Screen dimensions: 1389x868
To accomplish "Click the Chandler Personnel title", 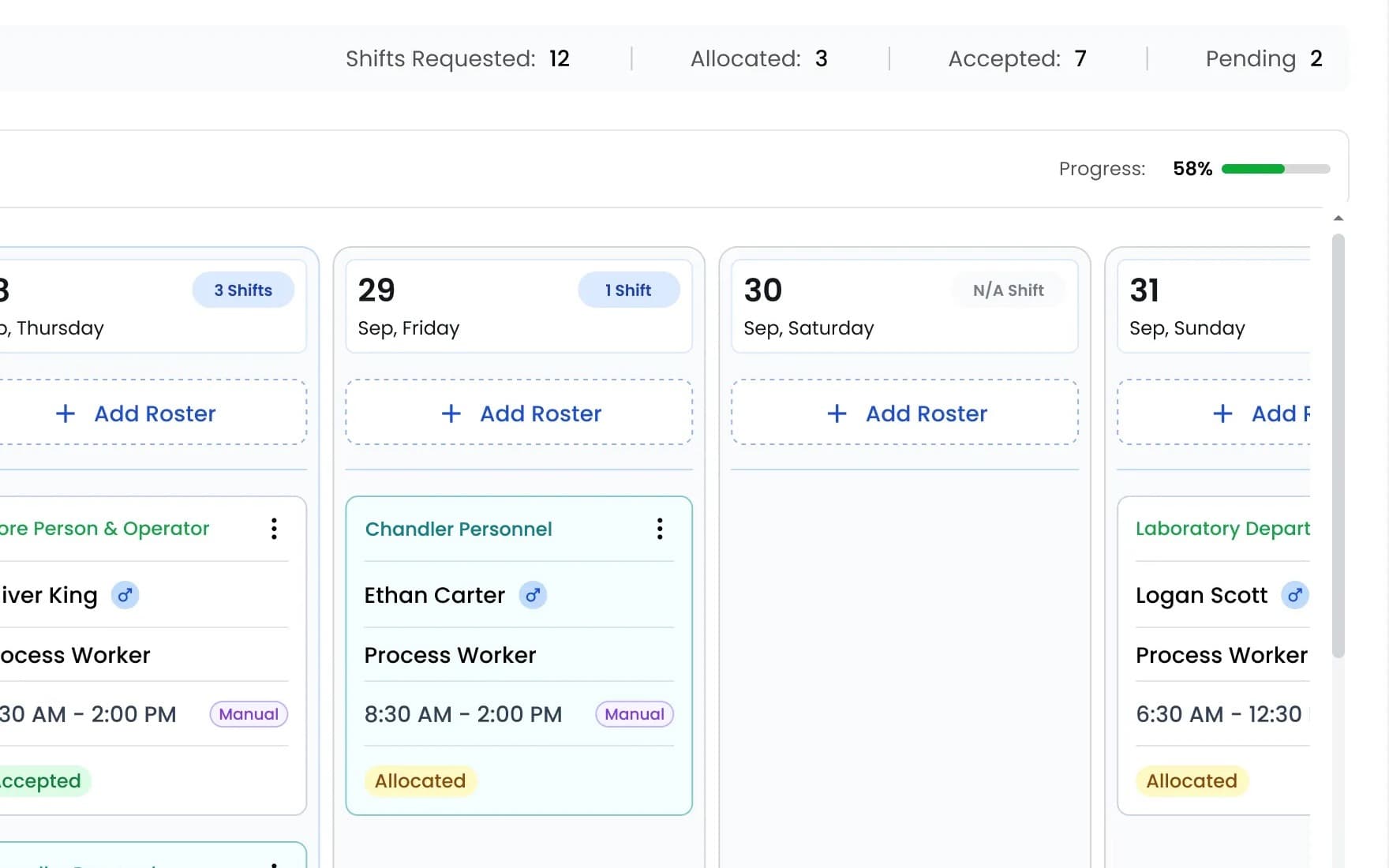I will [459, 529].
